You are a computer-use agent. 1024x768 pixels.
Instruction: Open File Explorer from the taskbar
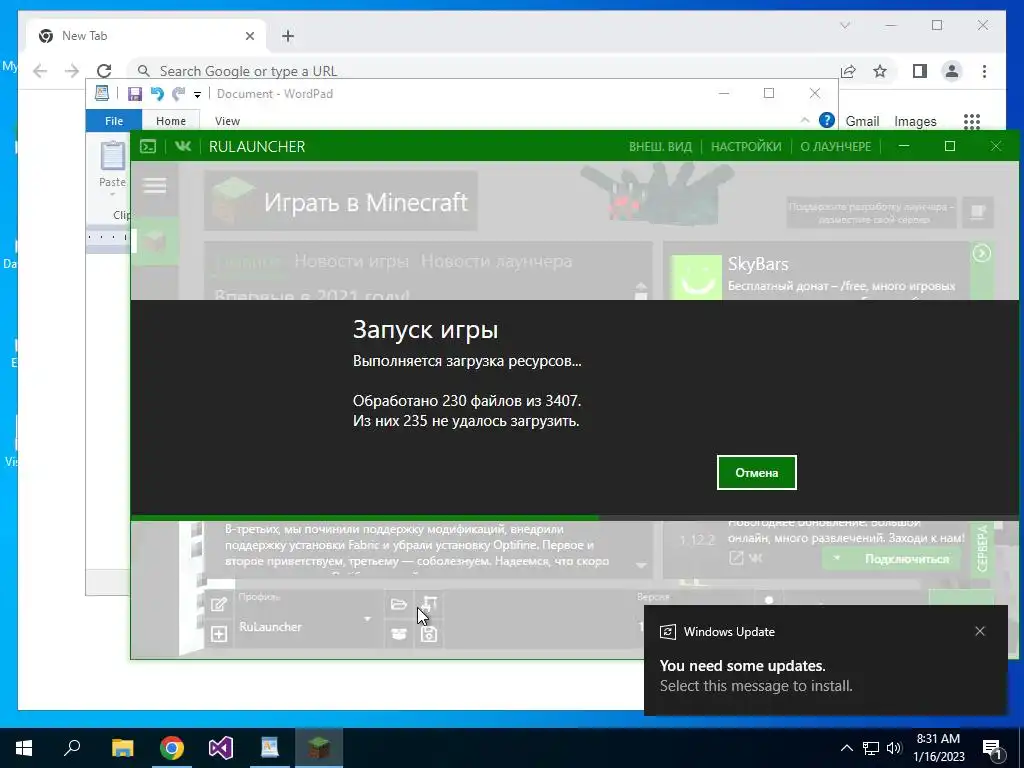coord(122,748)
